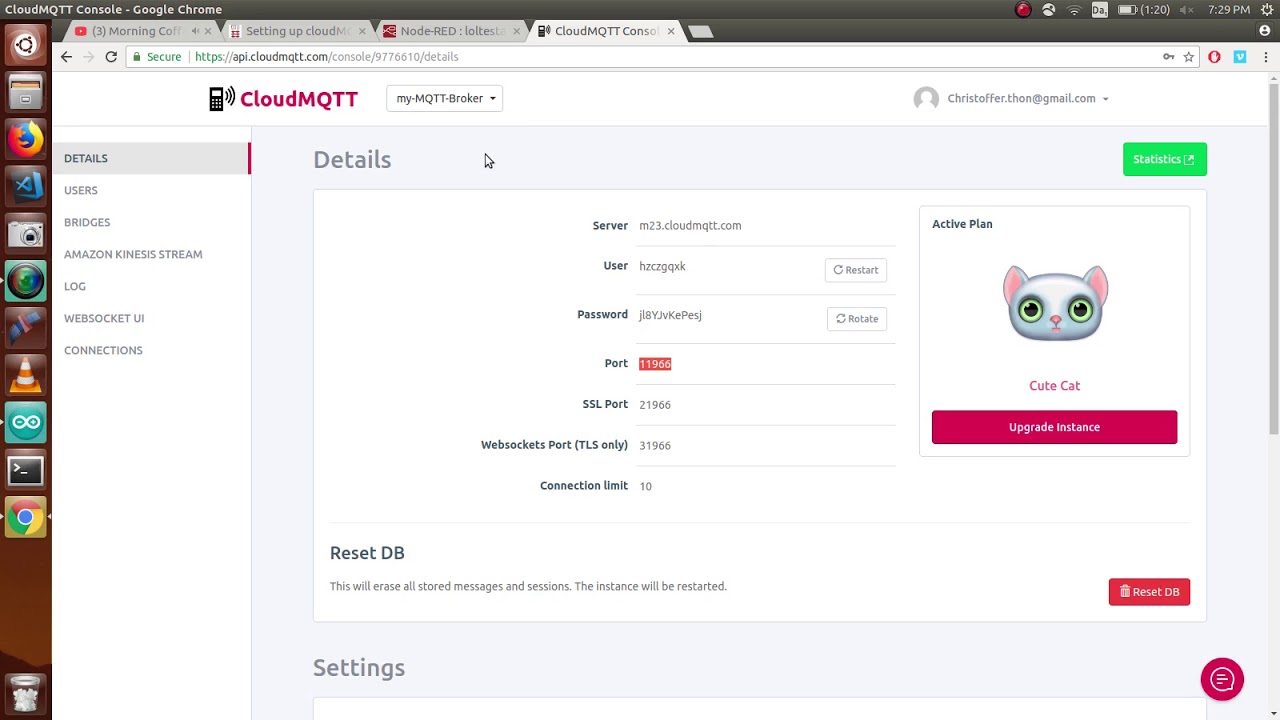Click the saved password key icon
The height and width of the screenshot is (720, 1280).
pyautogui.click(x=1168, y=57)
